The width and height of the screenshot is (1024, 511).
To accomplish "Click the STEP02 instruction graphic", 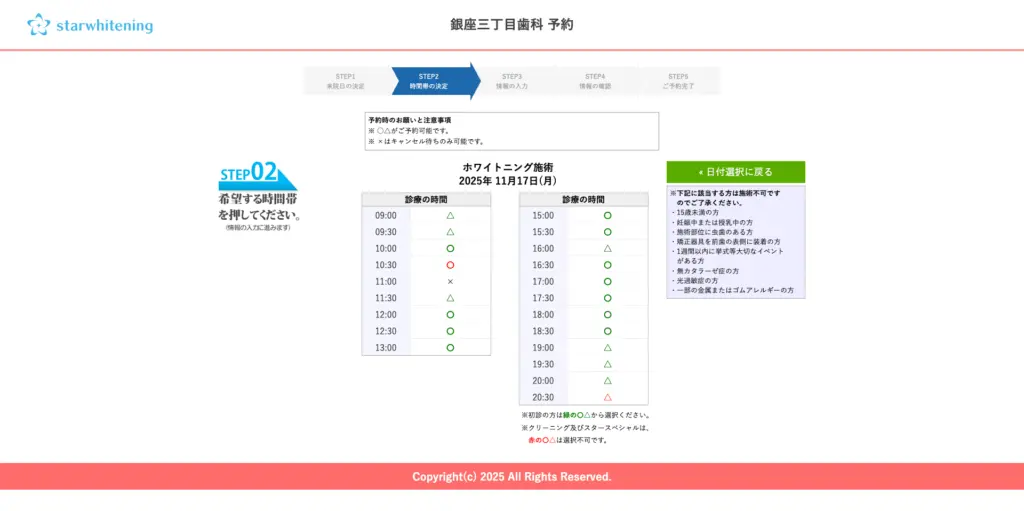I will pyautogui.click(x=259, y=195).
